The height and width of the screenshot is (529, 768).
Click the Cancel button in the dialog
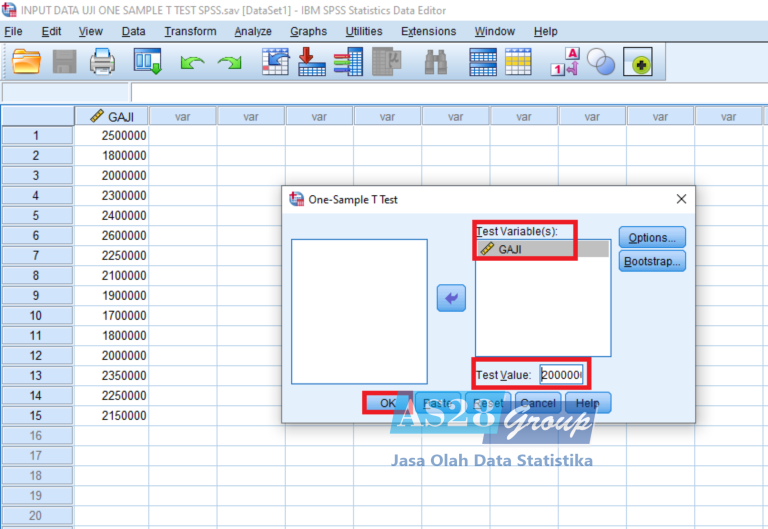click(x=538, y=403)
